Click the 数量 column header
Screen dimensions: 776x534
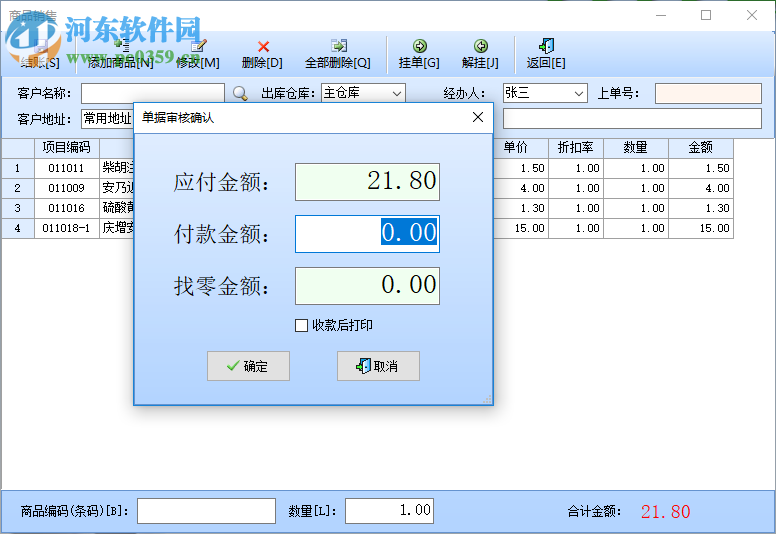[x=636, y=147]
